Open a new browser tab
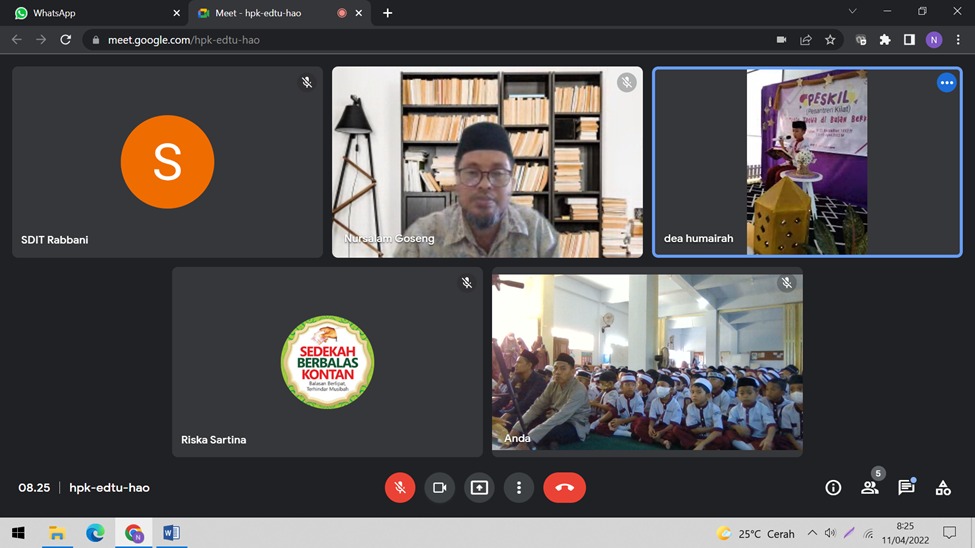 click(x=388, y=13)
